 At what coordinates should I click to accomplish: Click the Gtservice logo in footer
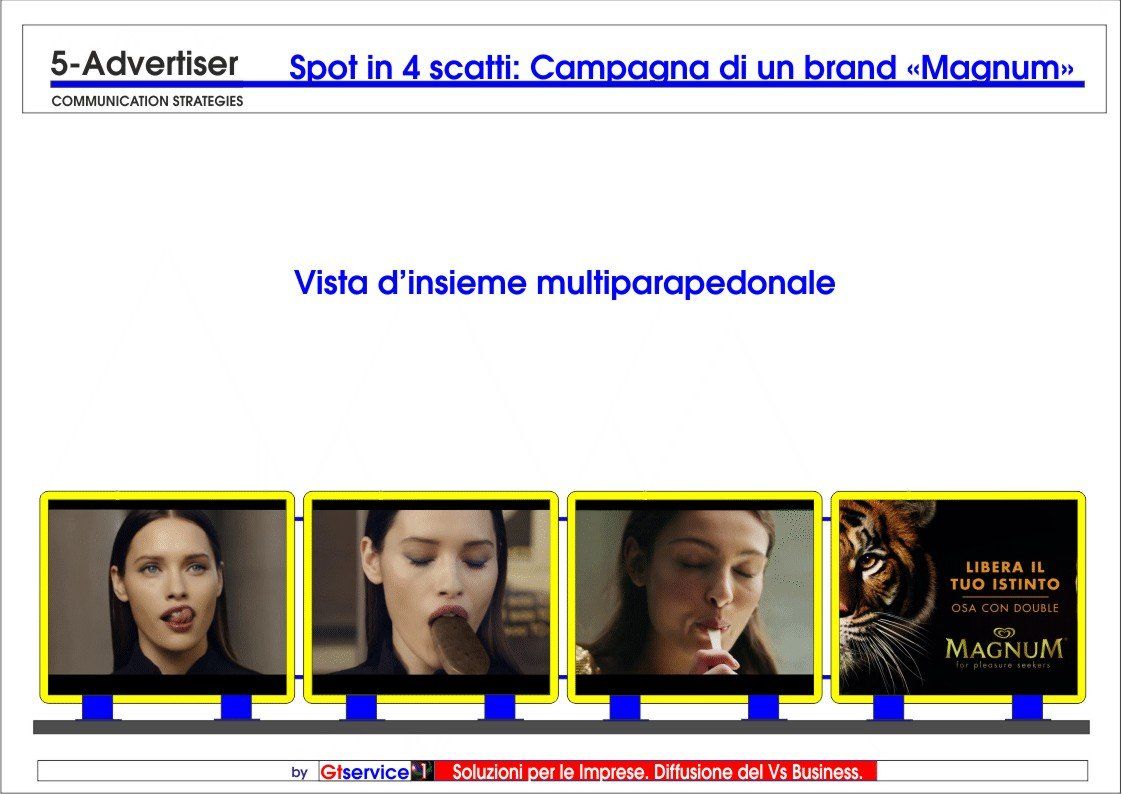[364, 772]
